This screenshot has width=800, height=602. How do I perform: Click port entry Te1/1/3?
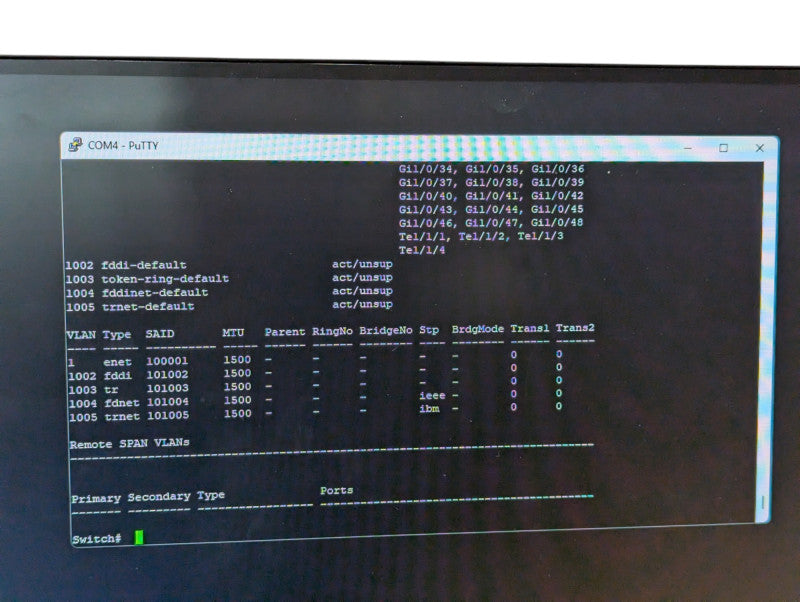[x=541, y=236]
